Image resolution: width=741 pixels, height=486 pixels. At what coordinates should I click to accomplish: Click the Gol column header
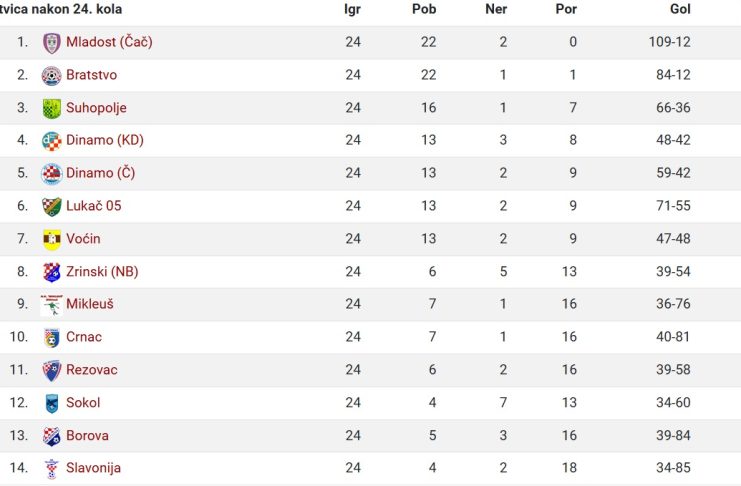coord(680,9)
